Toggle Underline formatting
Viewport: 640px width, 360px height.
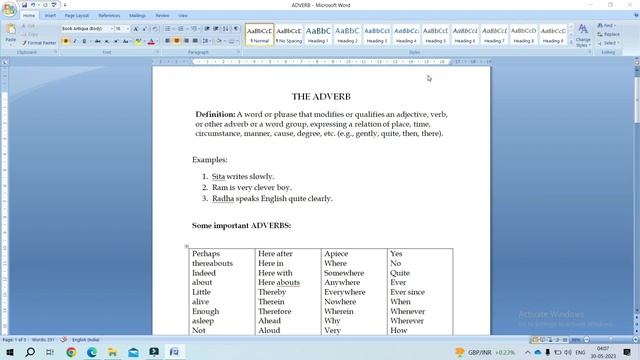[84, 41]
